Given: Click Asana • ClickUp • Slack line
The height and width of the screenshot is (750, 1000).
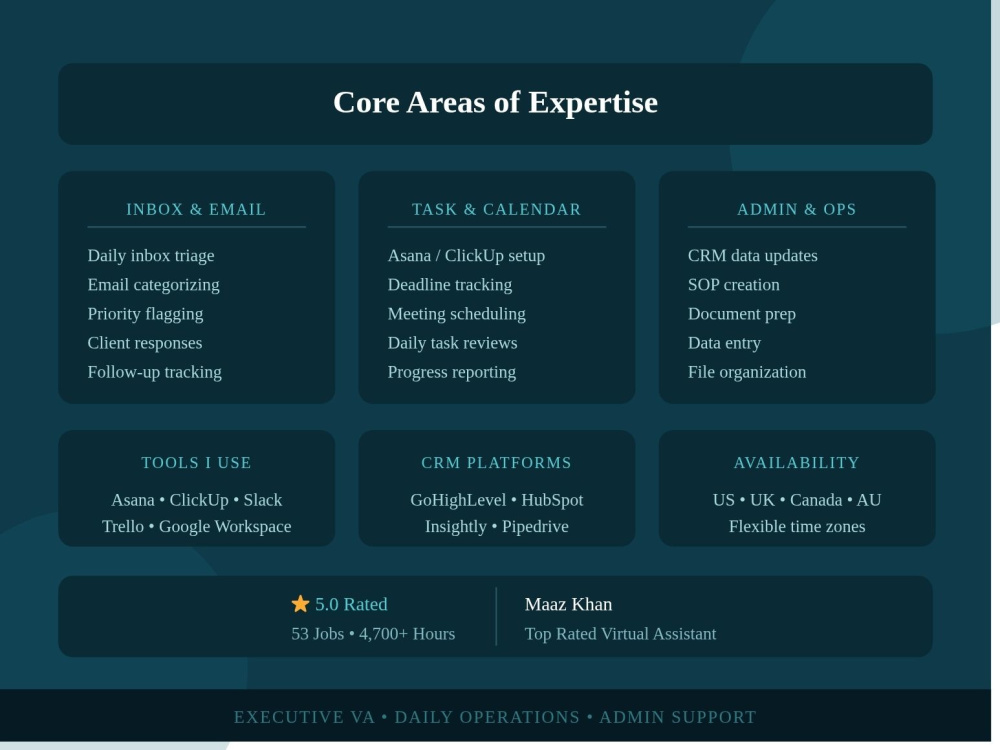Looking at the screenshot, I should point(196,500).
